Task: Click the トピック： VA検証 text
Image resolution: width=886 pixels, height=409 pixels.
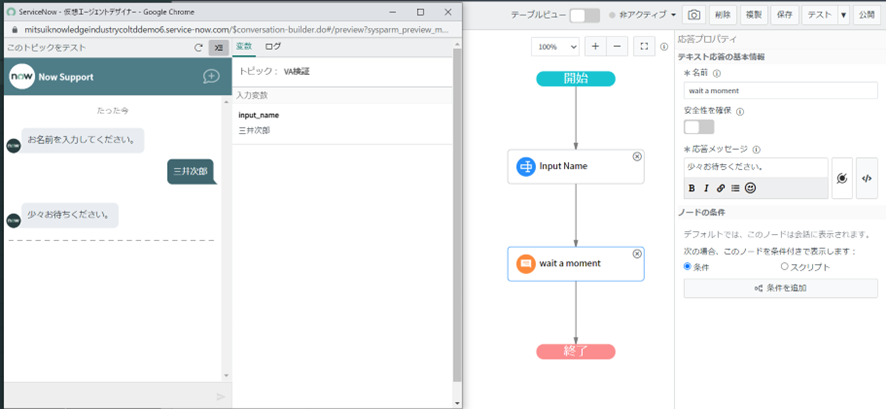Action: [275, 71]
